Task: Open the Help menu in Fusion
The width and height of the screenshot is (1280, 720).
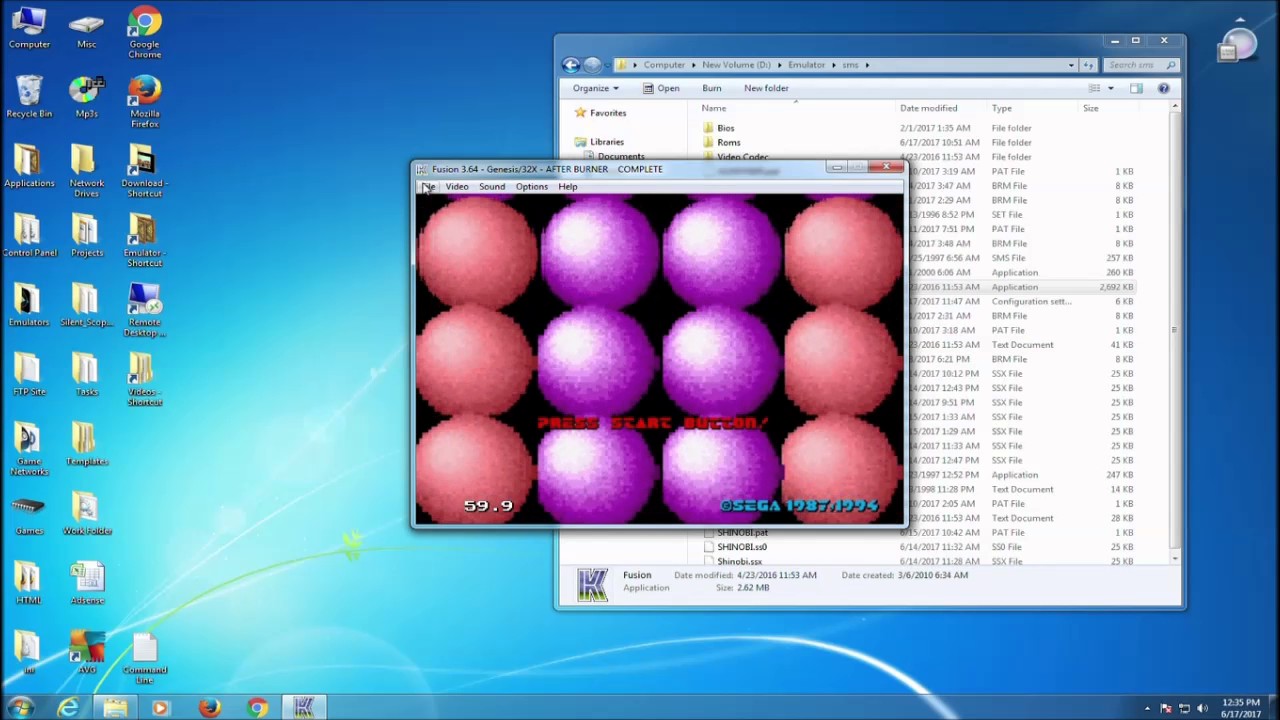Action: 567,187
